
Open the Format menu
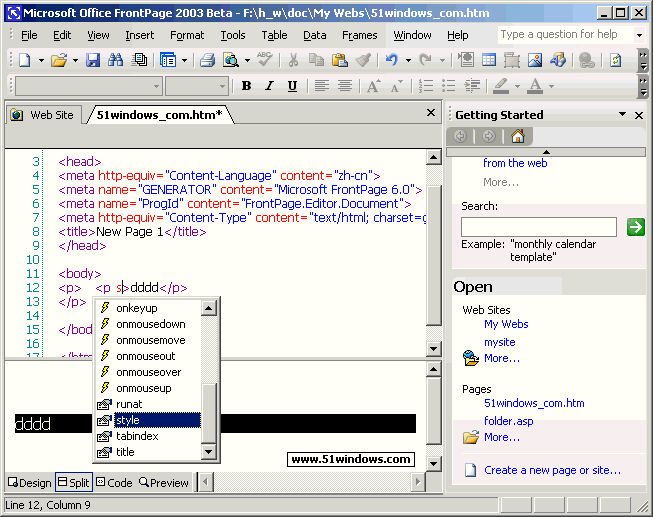[x=187, y=35]
